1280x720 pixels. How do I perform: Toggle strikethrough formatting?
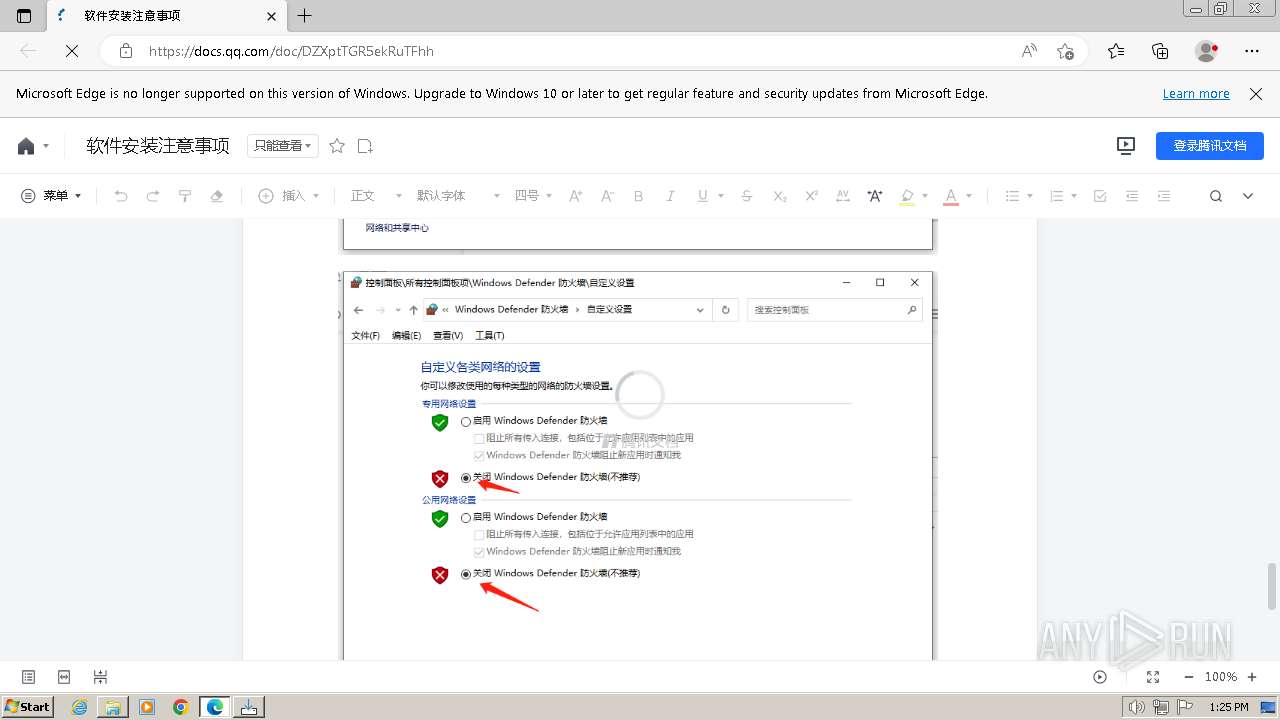pyautogui.click(x=747, y=196)
